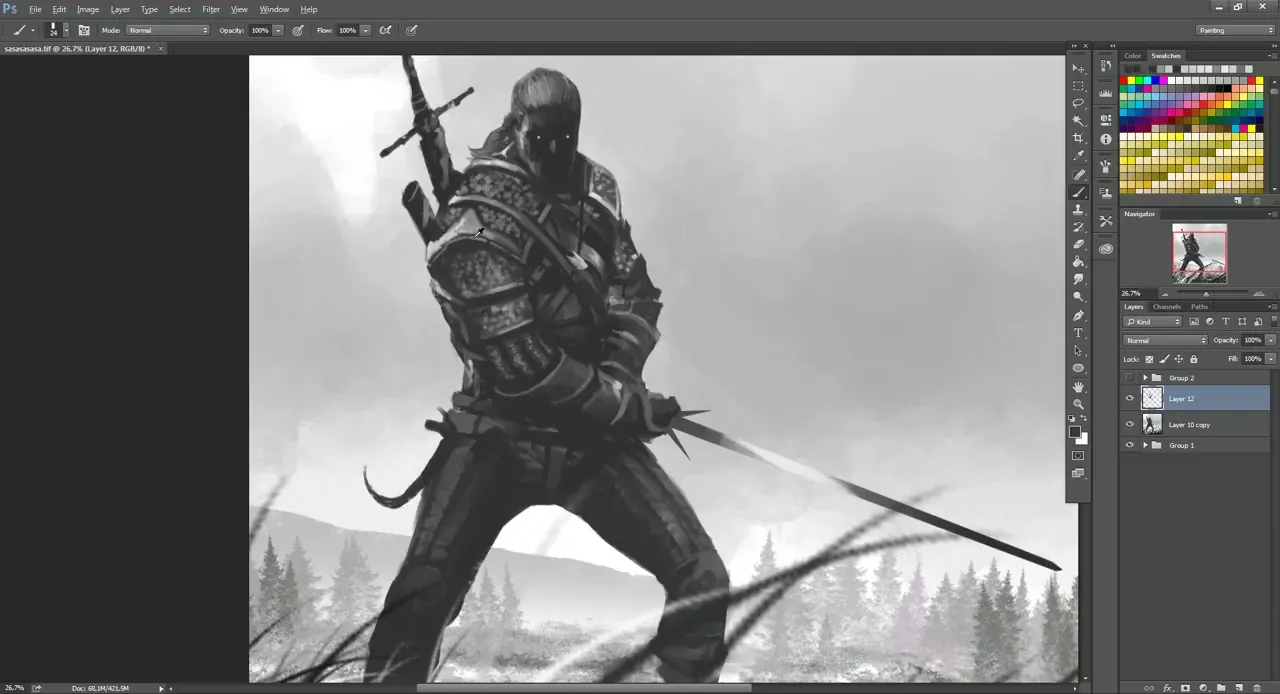Select the Eyedropper tool
This screenshot has height=694, width=1280.
1078,156
